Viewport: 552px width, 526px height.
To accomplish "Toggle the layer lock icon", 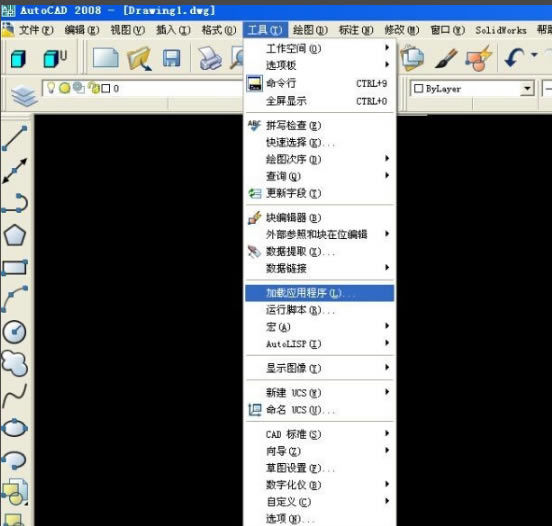I will [x=94, y=88].
